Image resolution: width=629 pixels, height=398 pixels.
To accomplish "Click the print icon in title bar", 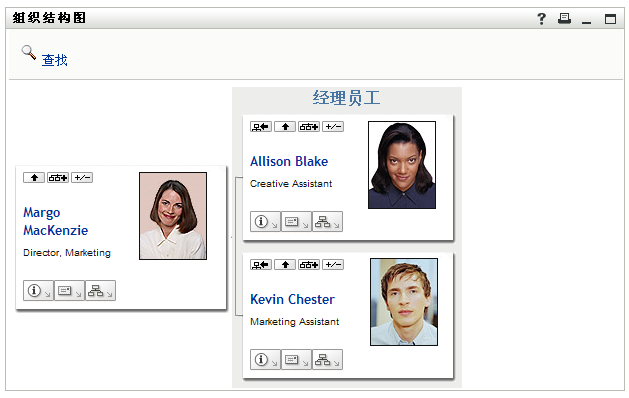I will click(564, 18).
